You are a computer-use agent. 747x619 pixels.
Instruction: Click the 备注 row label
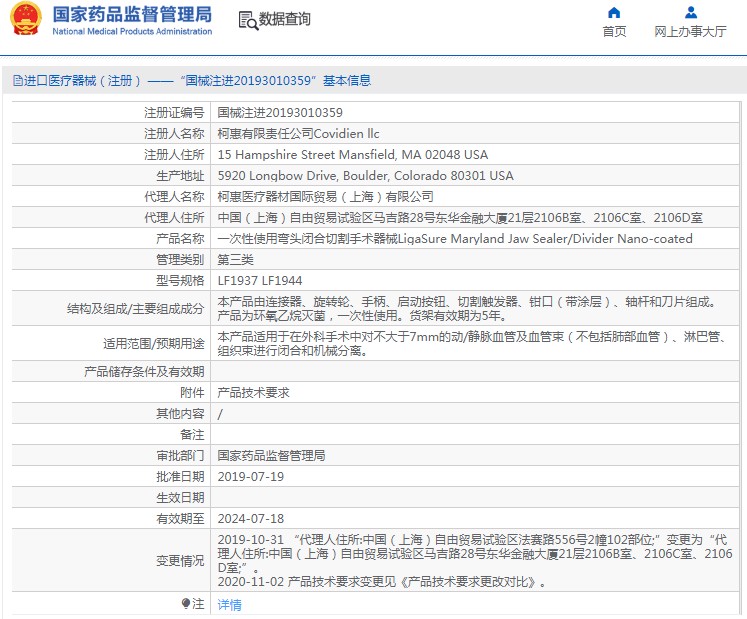(x=192, y=435)
